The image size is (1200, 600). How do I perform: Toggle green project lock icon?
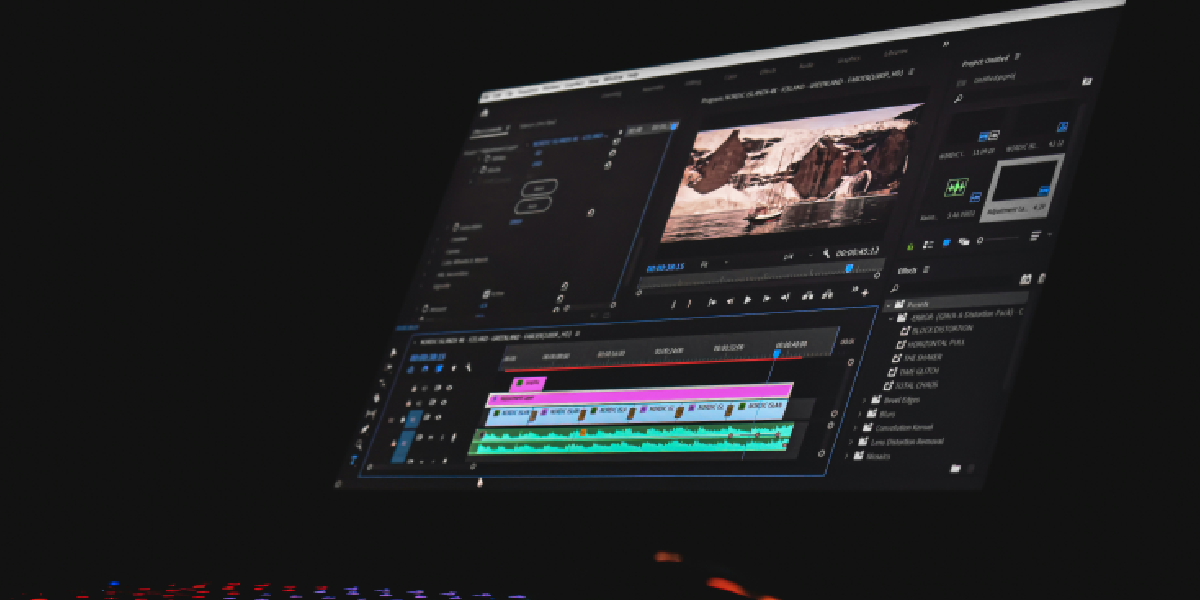point(910,247)
